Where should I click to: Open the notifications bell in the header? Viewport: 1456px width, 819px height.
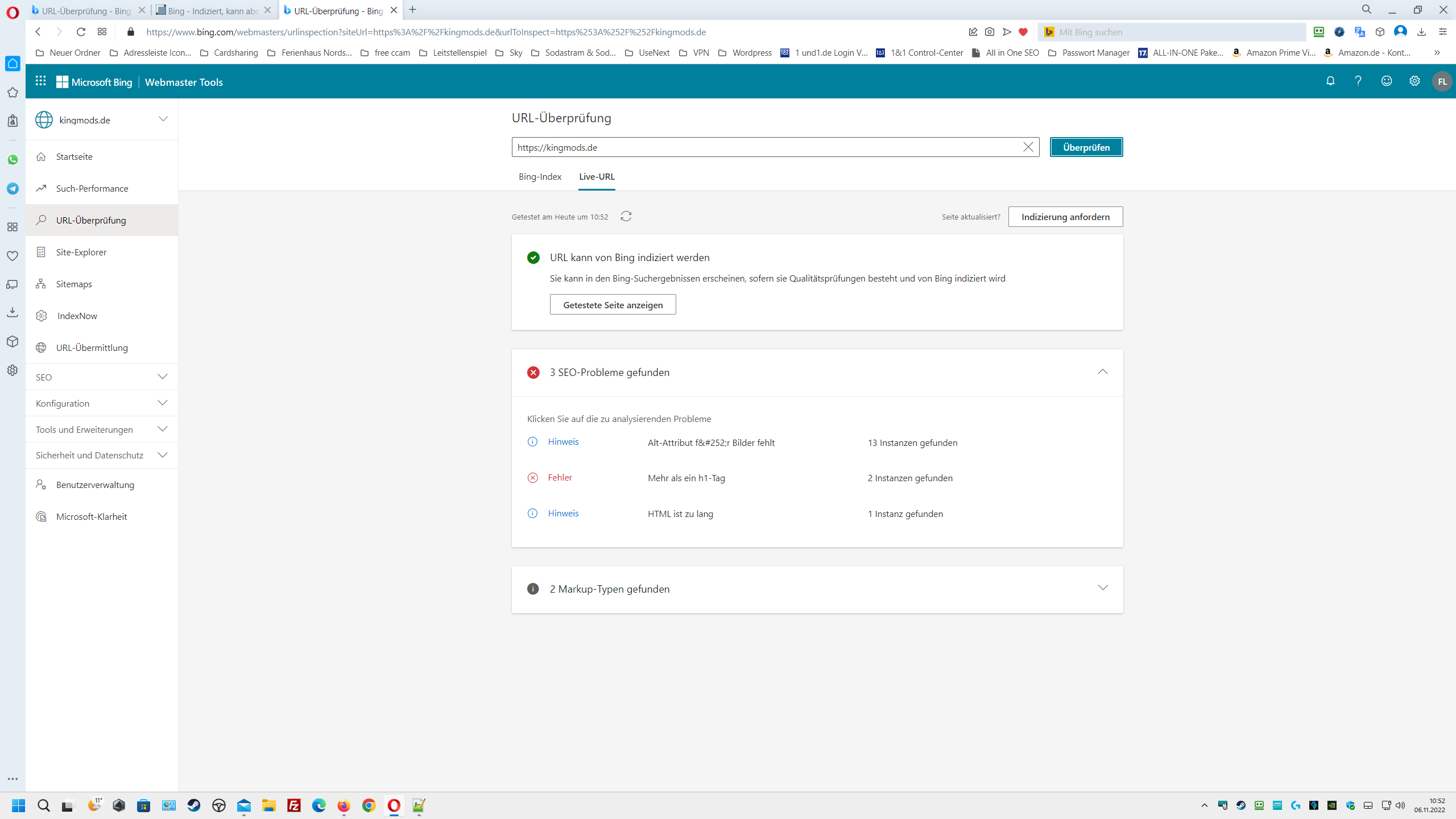point(1330,81)
